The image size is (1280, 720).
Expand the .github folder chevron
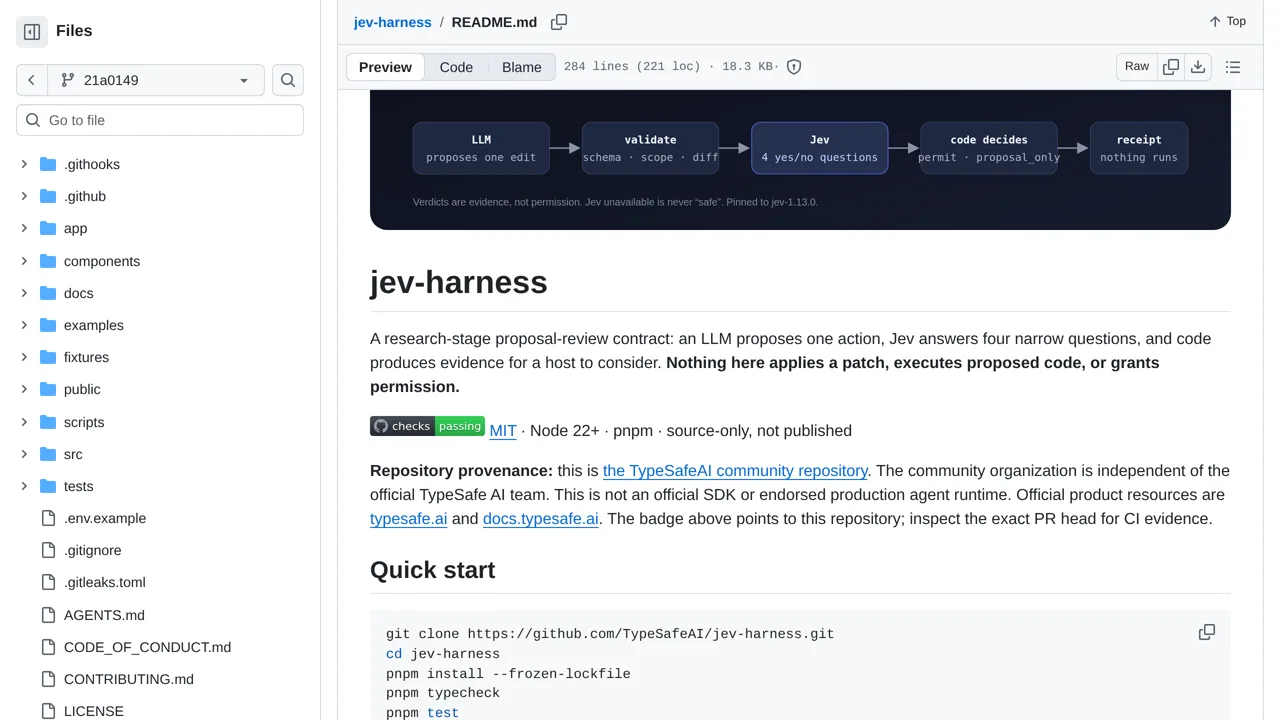coord(24,196)
